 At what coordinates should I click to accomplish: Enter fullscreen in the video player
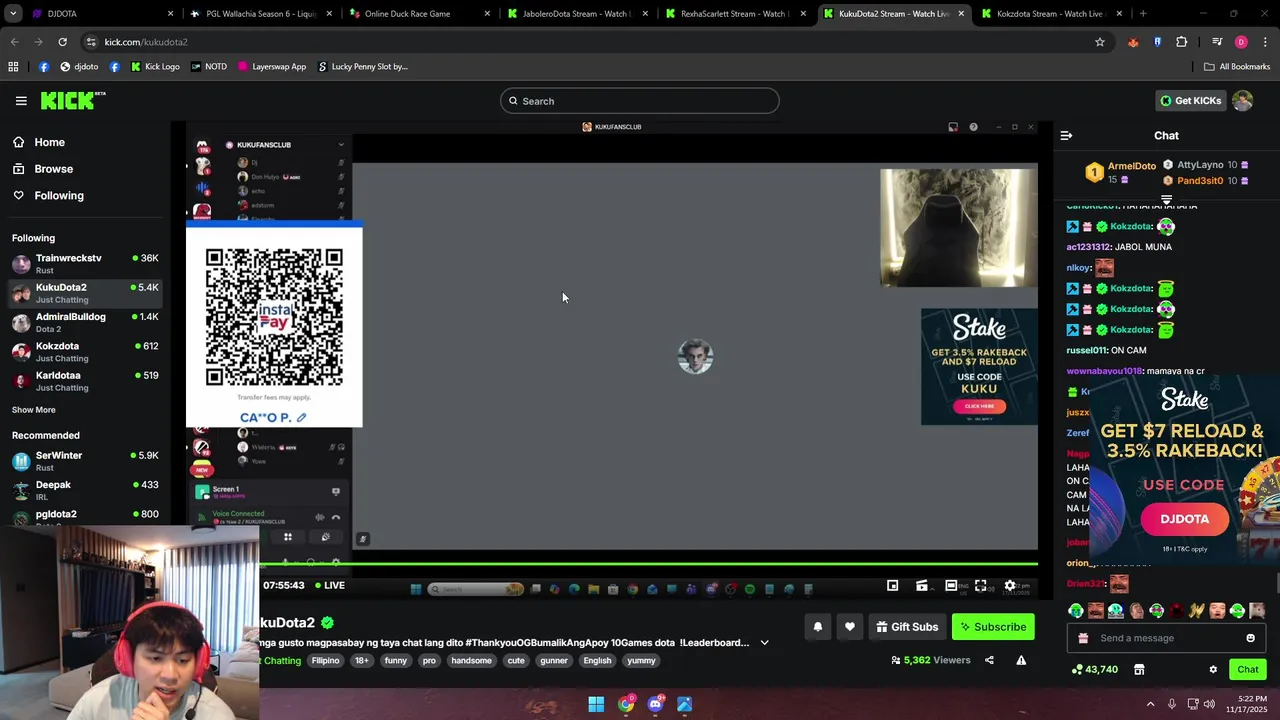coord(981,586)
